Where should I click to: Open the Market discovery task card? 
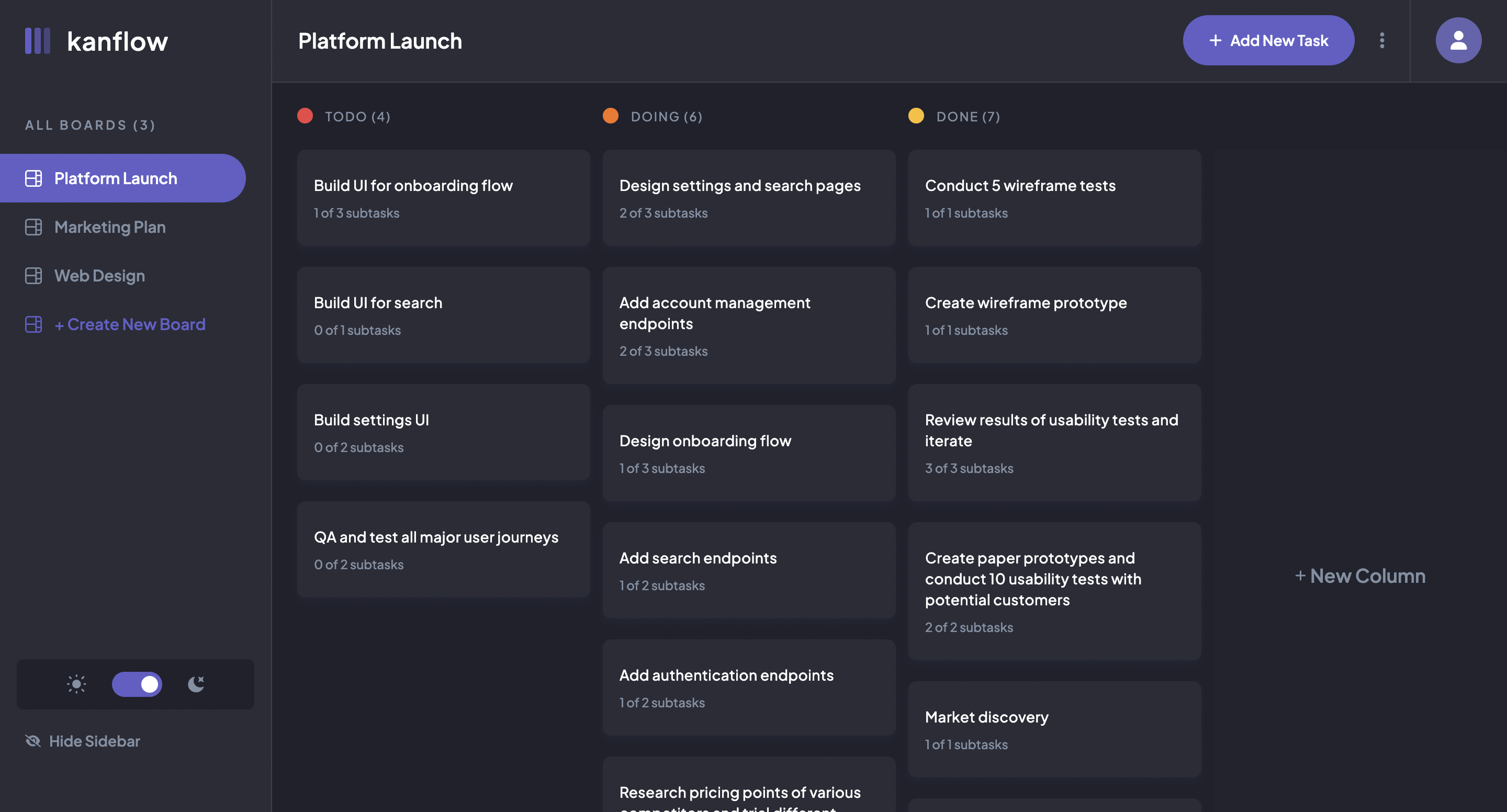tap(1054, 729)
